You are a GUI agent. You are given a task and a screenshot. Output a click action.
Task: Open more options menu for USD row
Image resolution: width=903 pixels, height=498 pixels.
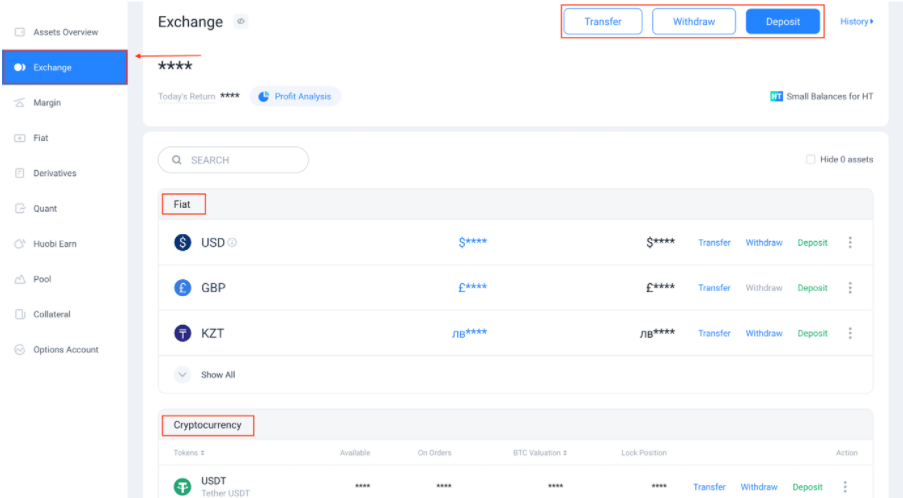850,242
